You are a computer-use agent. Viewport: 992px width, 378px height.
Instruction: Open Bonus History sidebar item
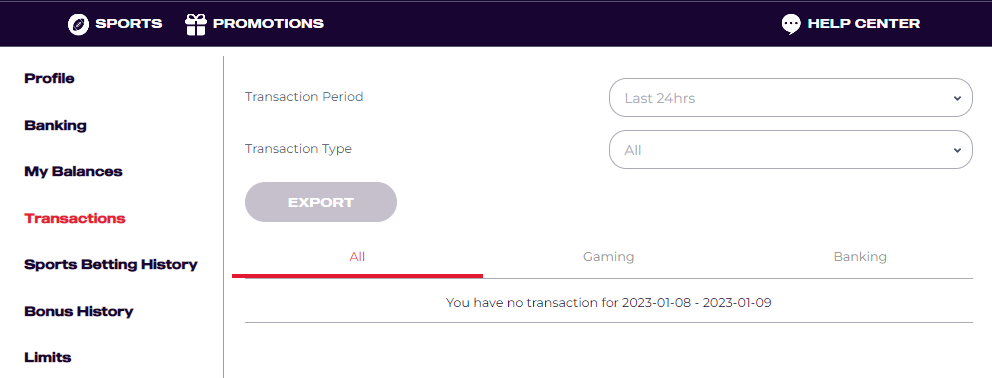coord(78,312)
